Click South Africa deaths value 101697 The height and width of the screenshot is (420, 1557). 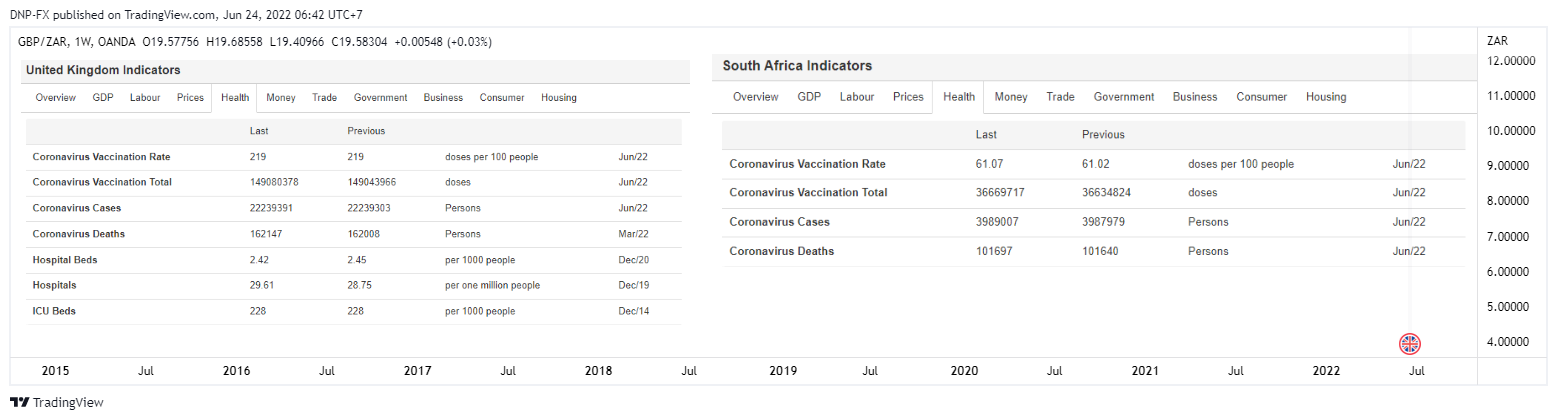point(995,251)
